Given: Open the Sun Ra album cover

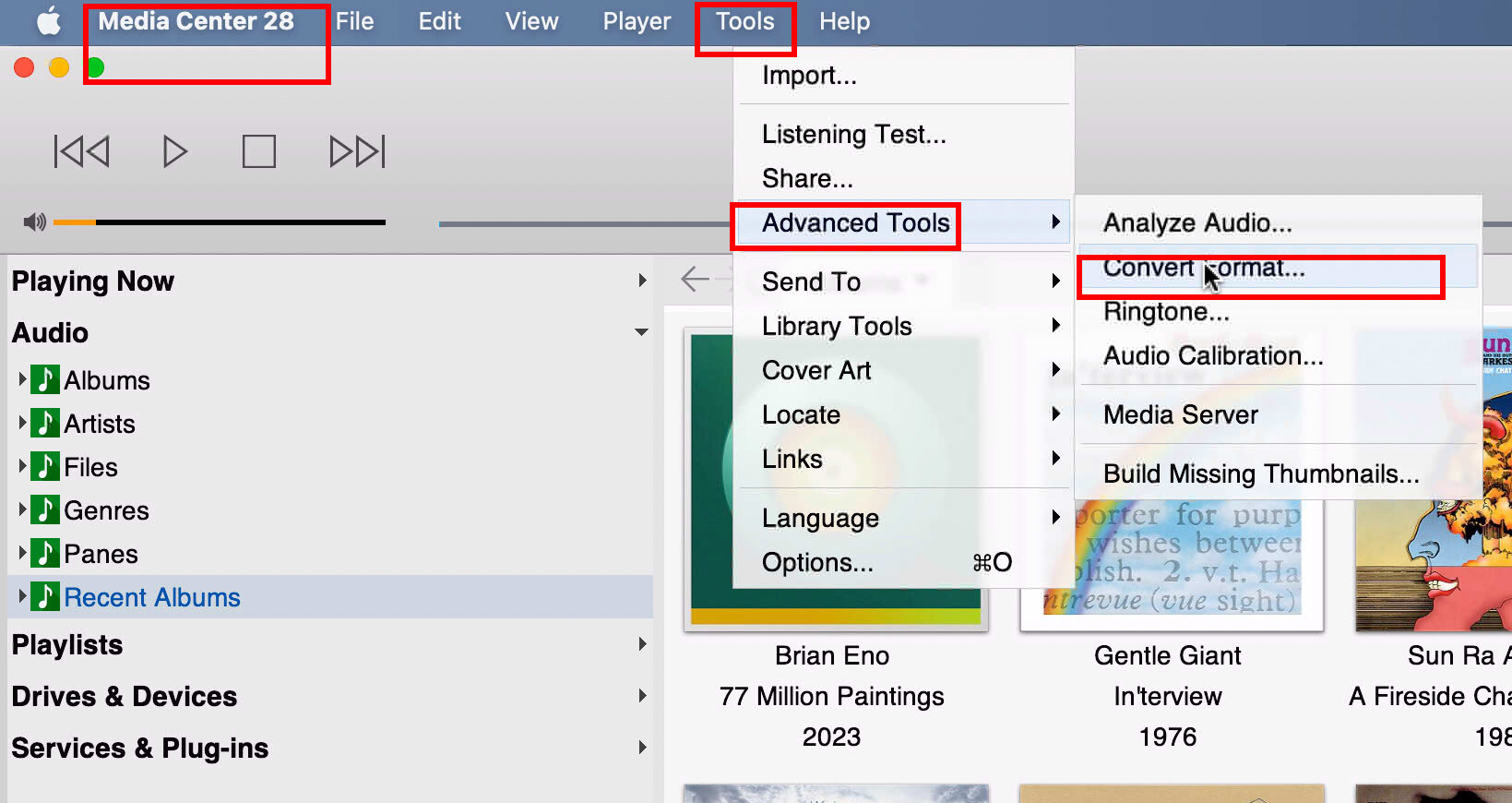Looking at the screenshot, I should click(x=1434, y=480).
